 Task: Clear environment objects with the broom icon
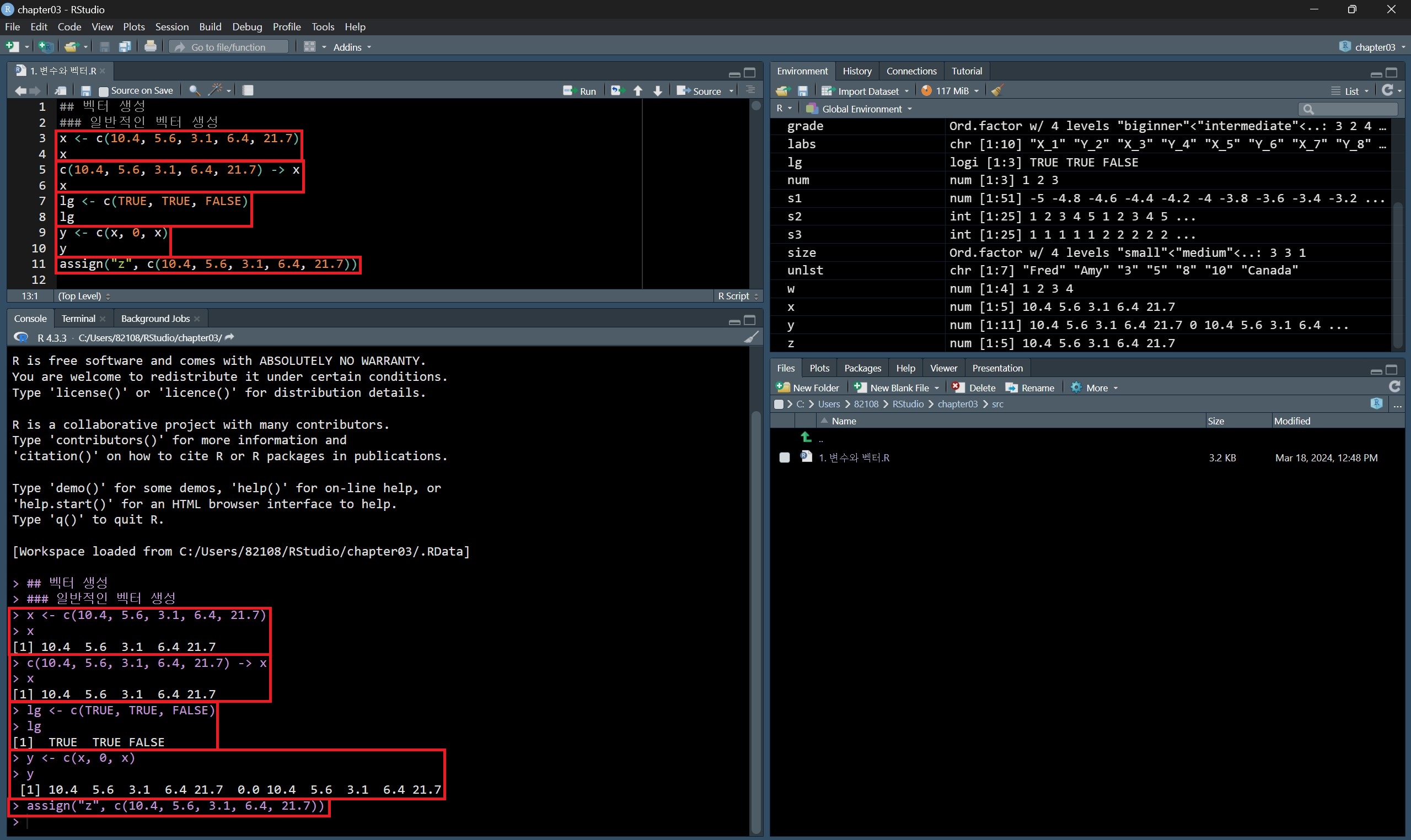pos(997,90)
